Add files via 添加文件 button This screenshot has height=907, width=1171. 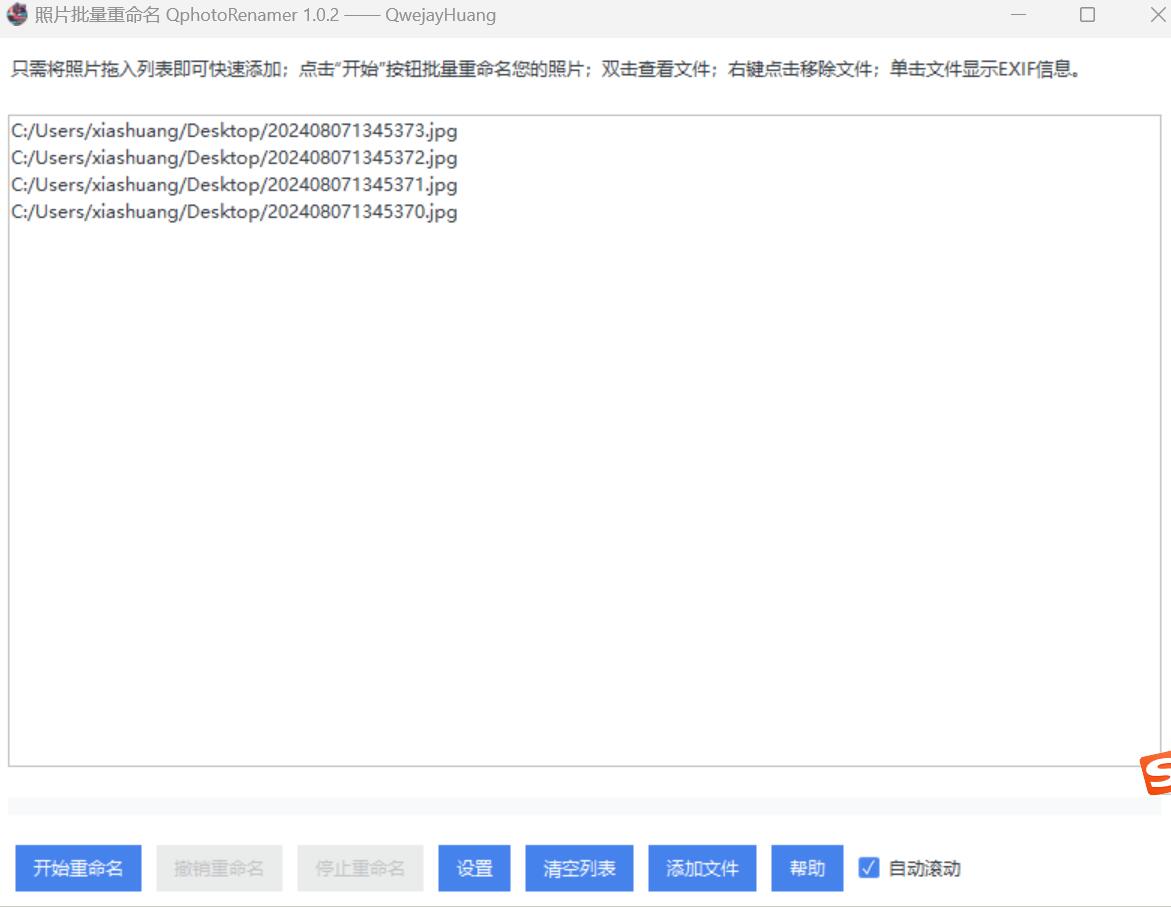click(702, 868)
